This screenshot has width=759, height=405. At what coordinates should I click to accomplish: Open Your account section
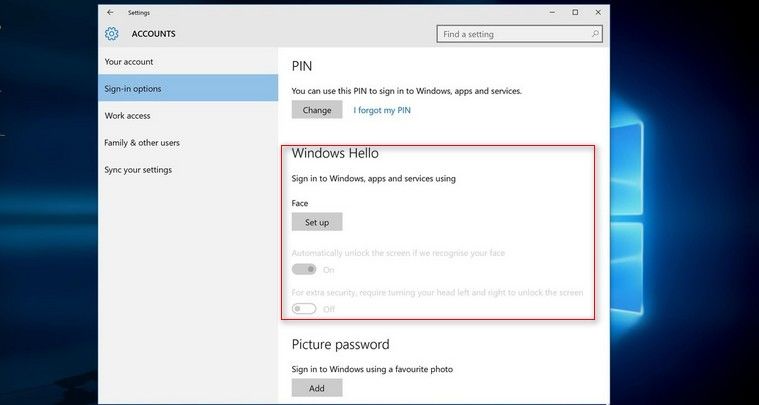pos(188,61)
